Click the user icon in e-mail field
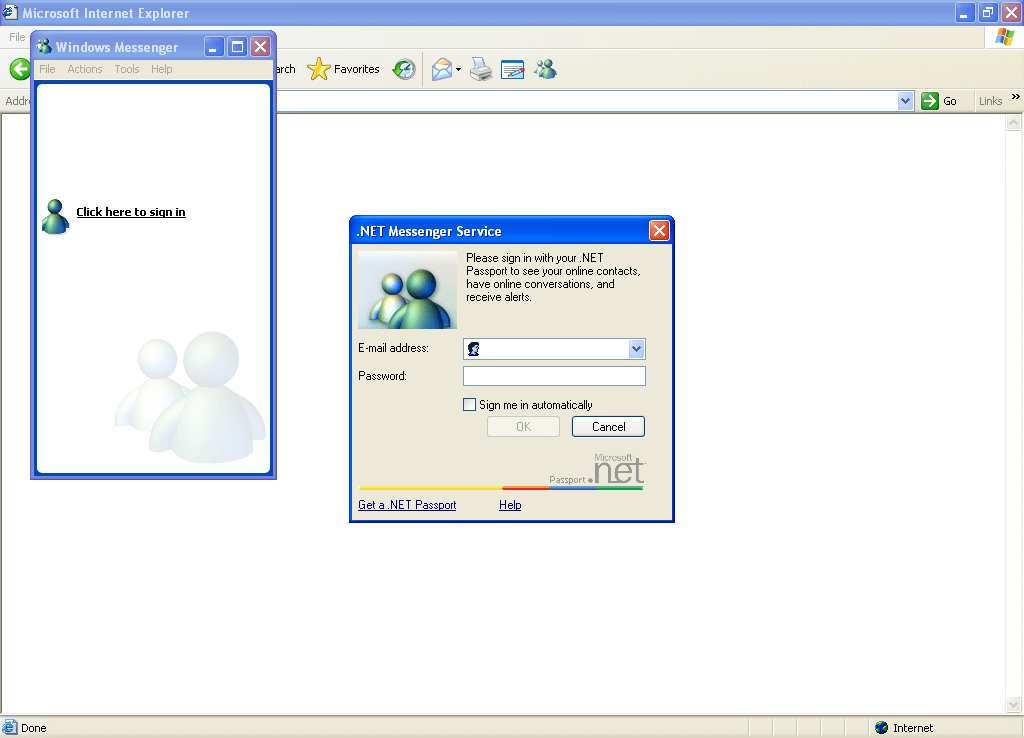Viewport: 1024px width, 738px height. point(474,349)
